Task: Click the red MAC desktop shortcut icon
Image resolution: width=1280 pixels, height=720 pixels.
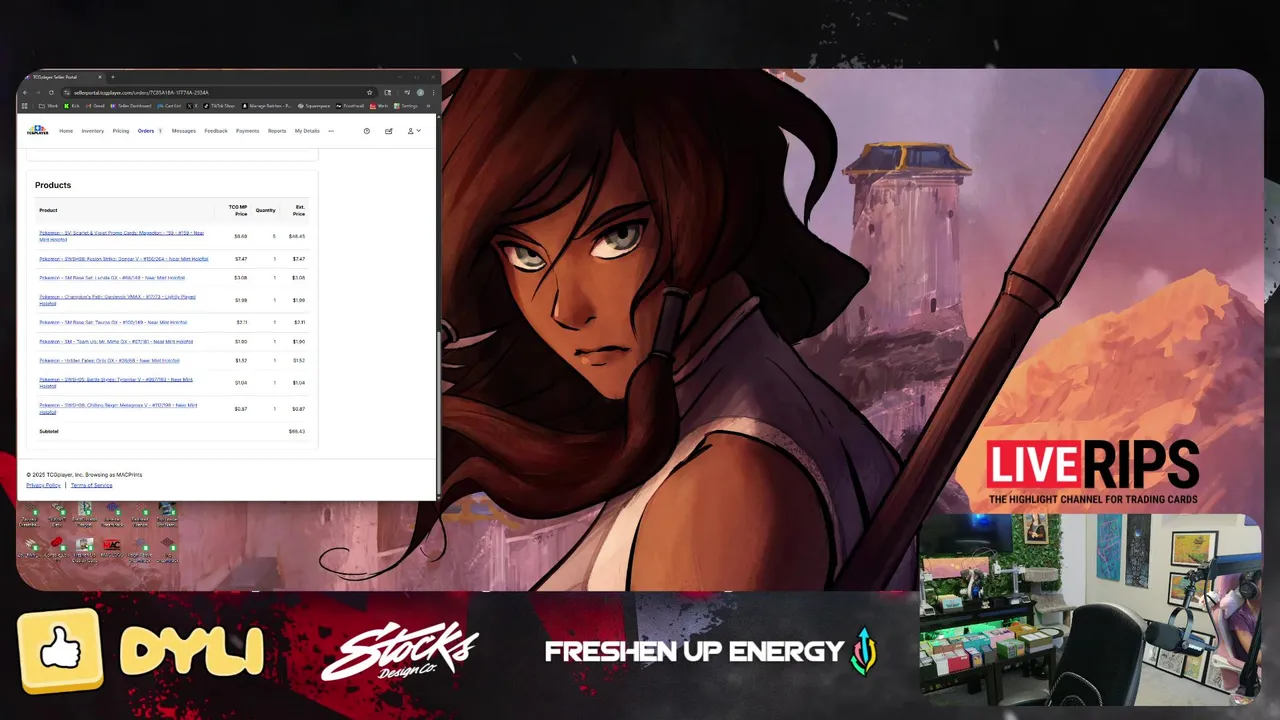Action: 112,545
